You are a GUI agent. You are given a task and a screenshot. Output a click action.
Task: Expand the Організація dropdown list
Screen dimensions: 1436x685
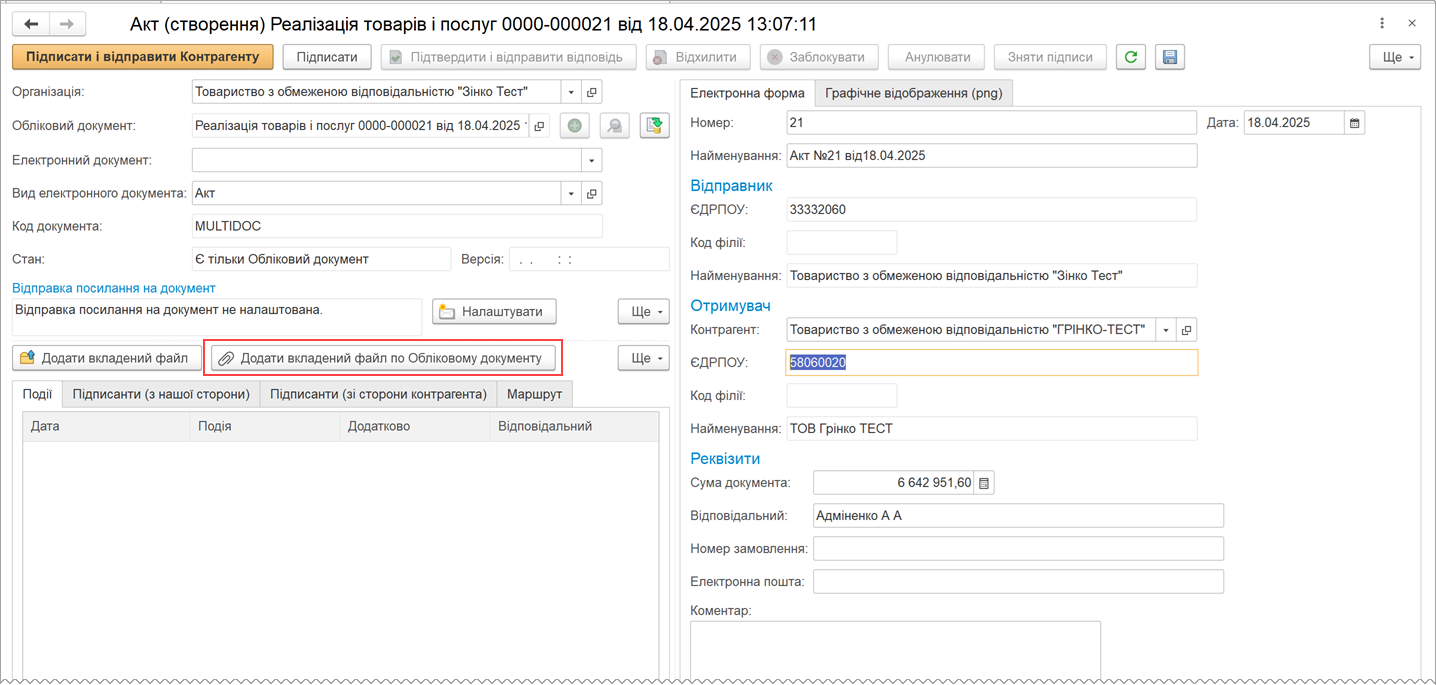571,92
